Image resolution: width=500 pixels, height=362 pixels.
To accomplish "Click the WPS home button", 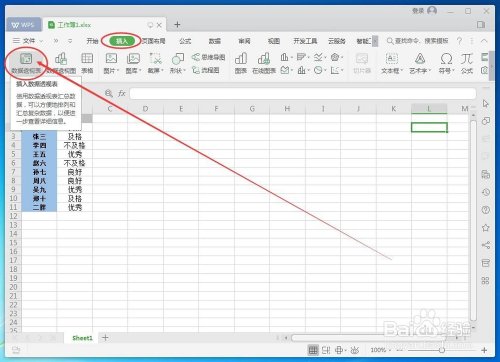I will click(23, 25).
